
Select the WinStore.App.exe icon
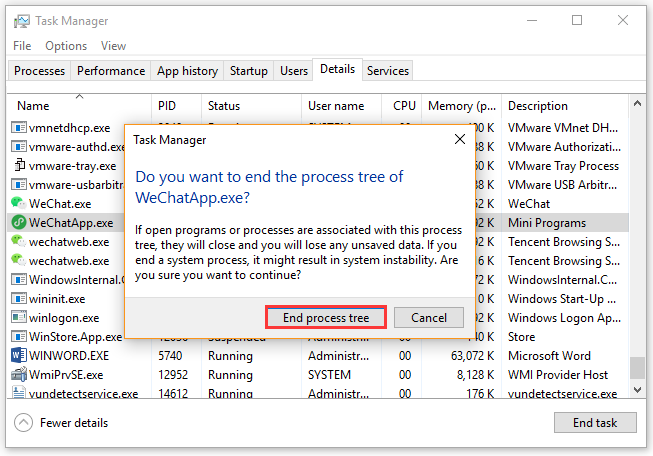click(18, 337)
